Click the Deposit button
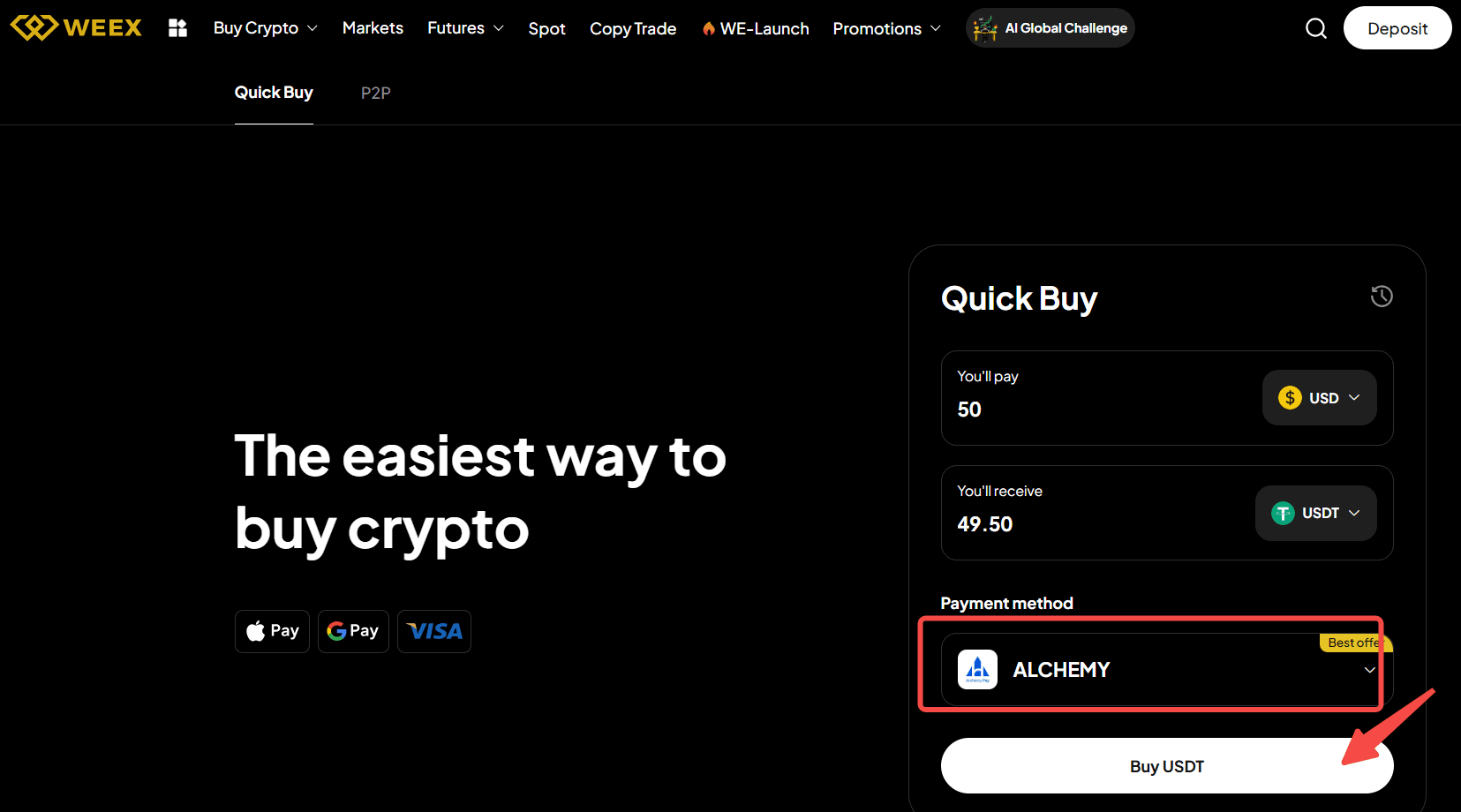This screenshot has width=1461, height=812. point(1397,28)
